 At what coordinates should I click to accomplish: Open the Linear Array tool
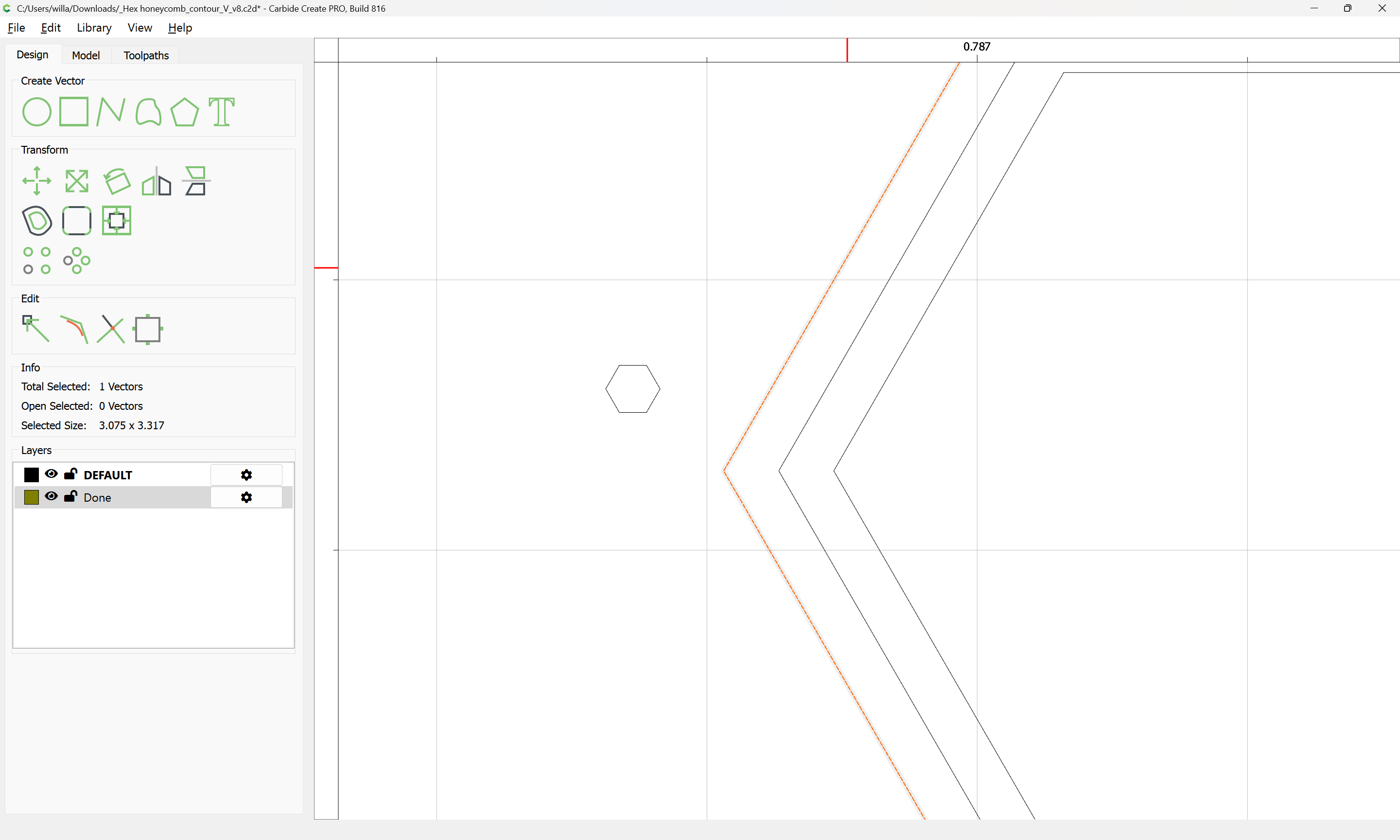(x=37, y=261)
